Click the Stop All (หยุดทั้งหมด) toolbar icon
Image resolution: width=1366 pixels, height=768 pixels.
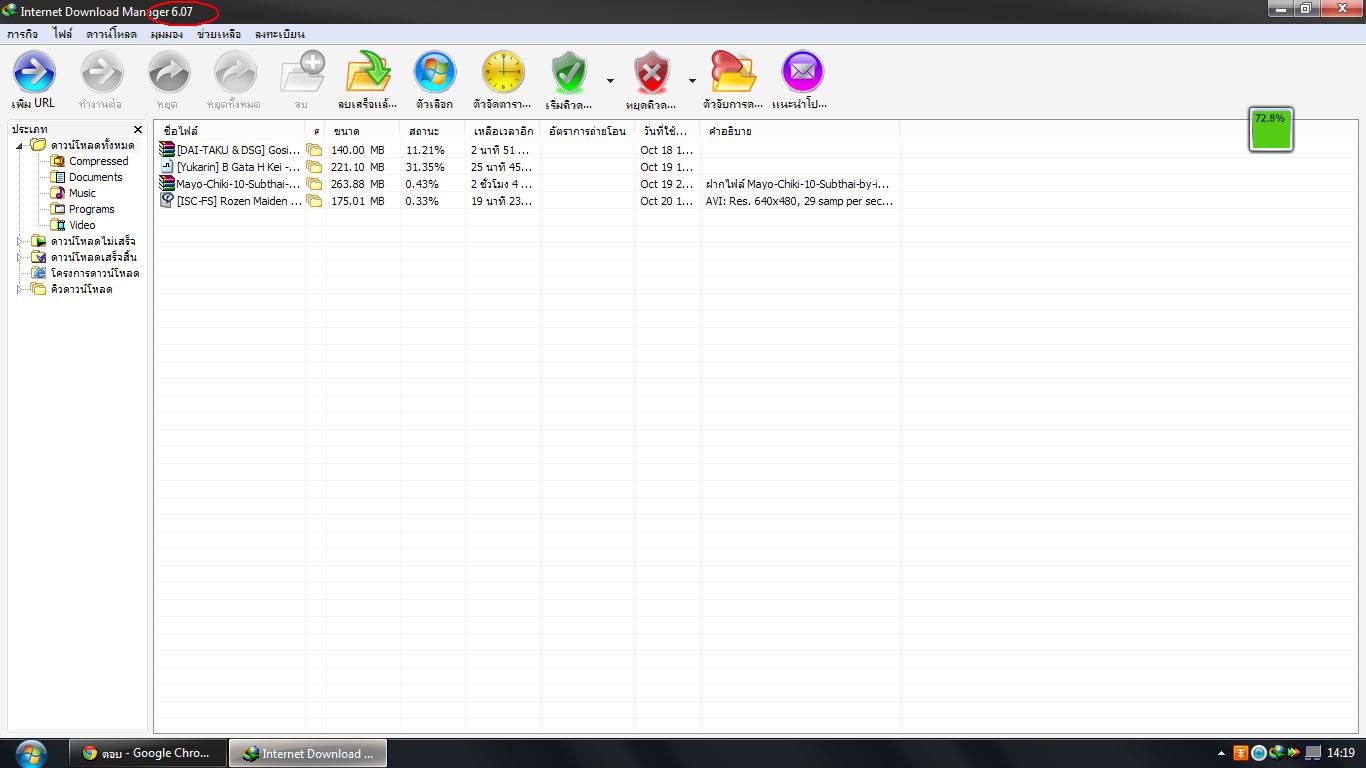click(x=235, y=72)
